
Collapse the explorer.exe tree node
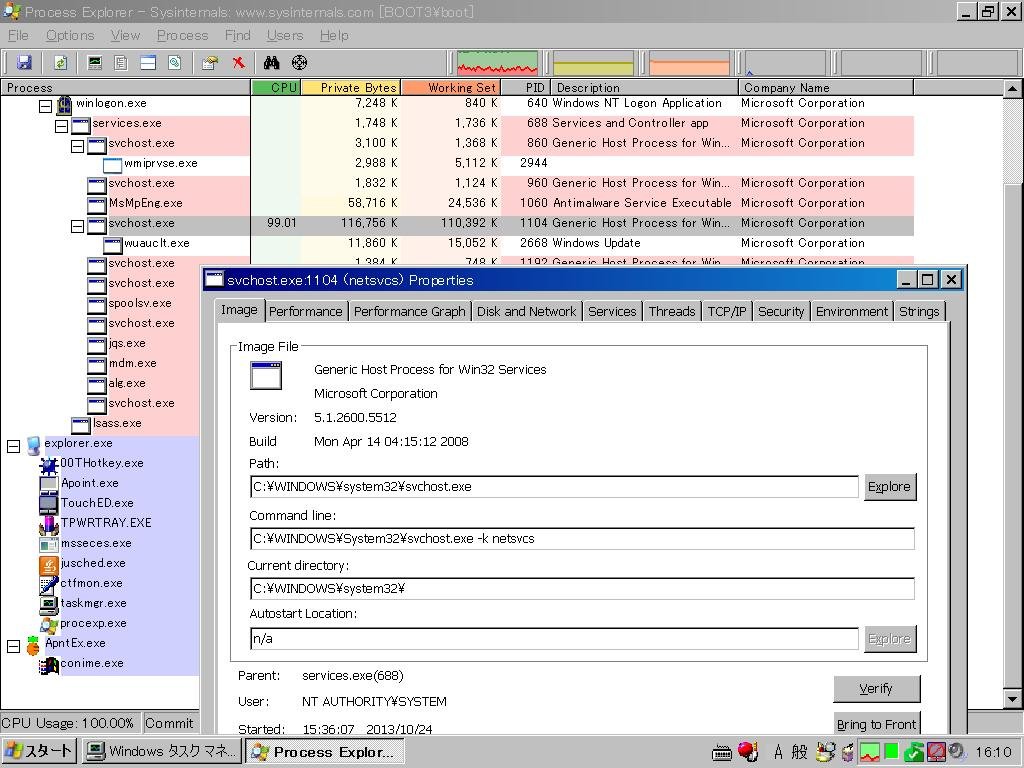click(14, 446)
